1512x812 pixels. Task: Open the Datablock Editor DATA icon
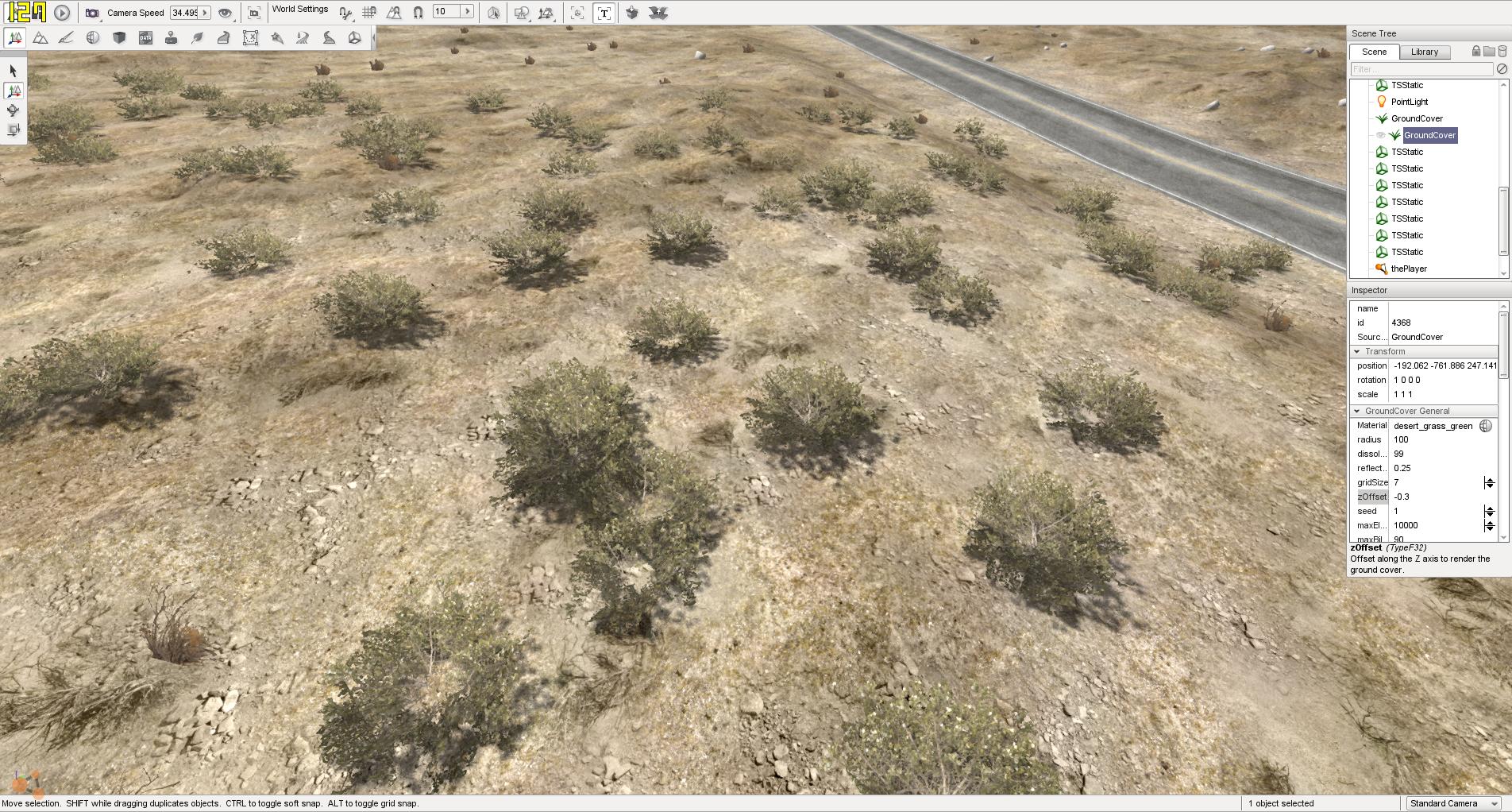click(x=145, y=37)
